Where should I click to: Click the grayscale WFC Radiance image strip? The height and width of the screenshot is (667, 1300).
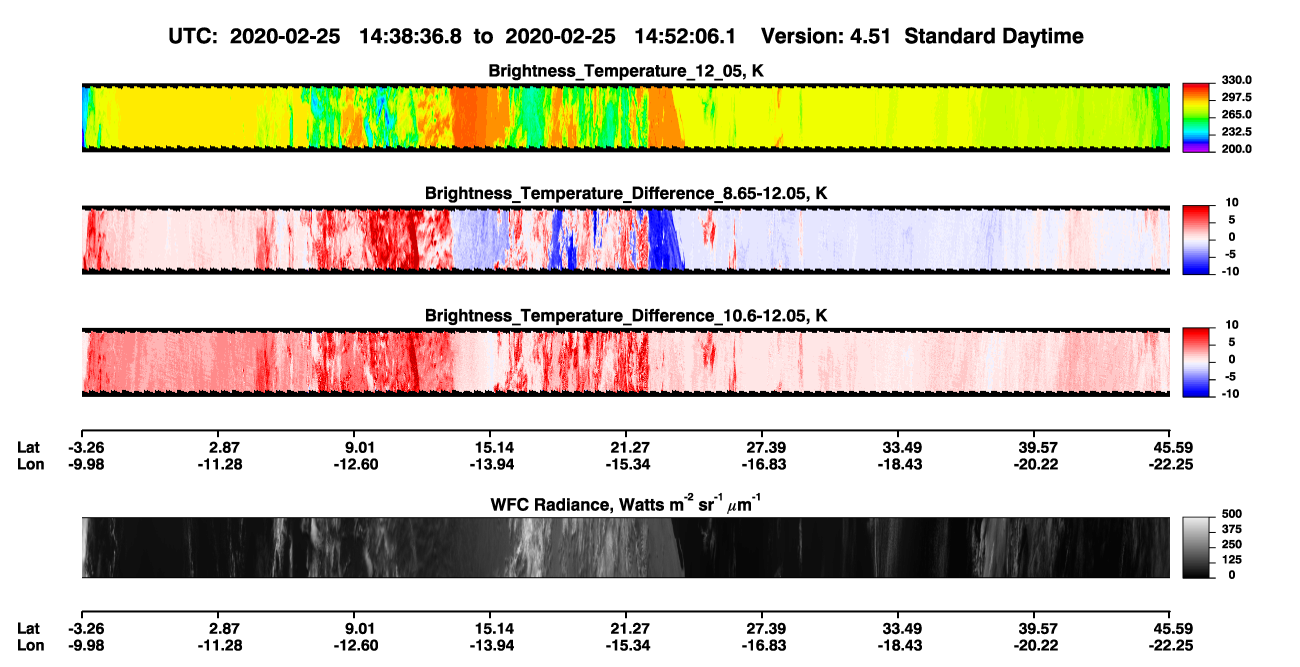625,547
